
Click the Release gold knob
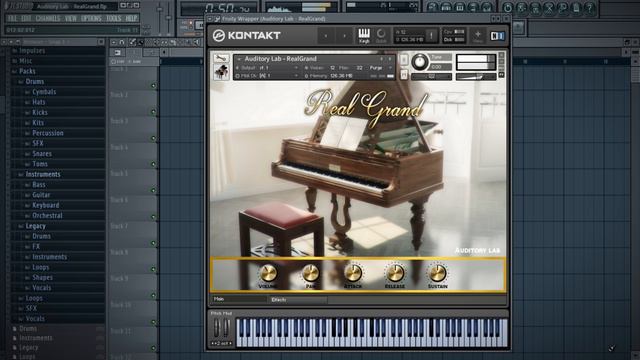(x=395, y=273)
